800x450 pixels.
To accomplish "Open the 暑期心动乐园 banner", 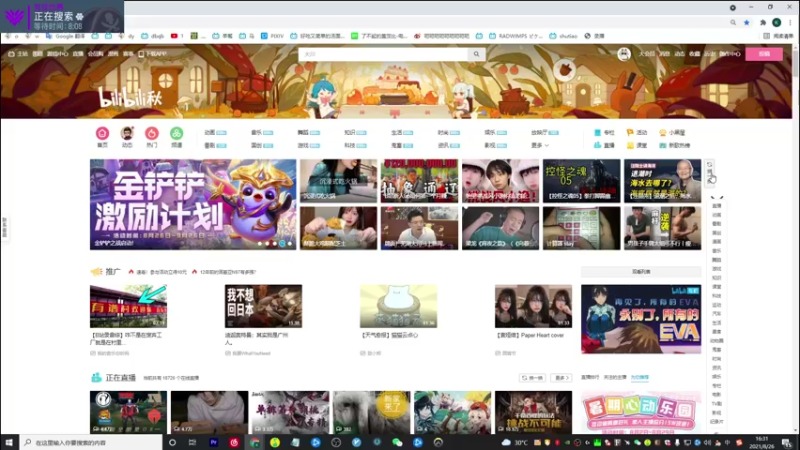I will [x=641, y=413].
